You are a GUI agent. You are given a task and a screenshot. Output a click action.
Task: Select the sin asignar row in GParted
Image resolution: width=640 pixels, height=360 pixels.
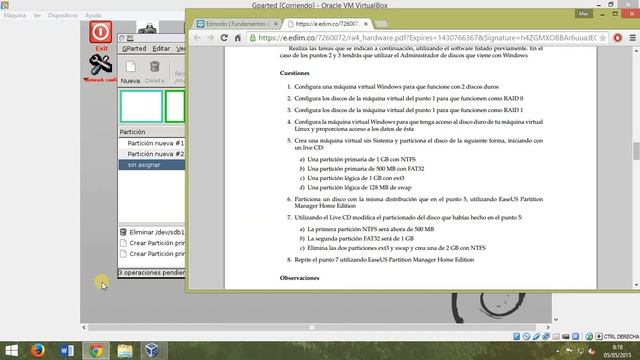click(151, 165)
